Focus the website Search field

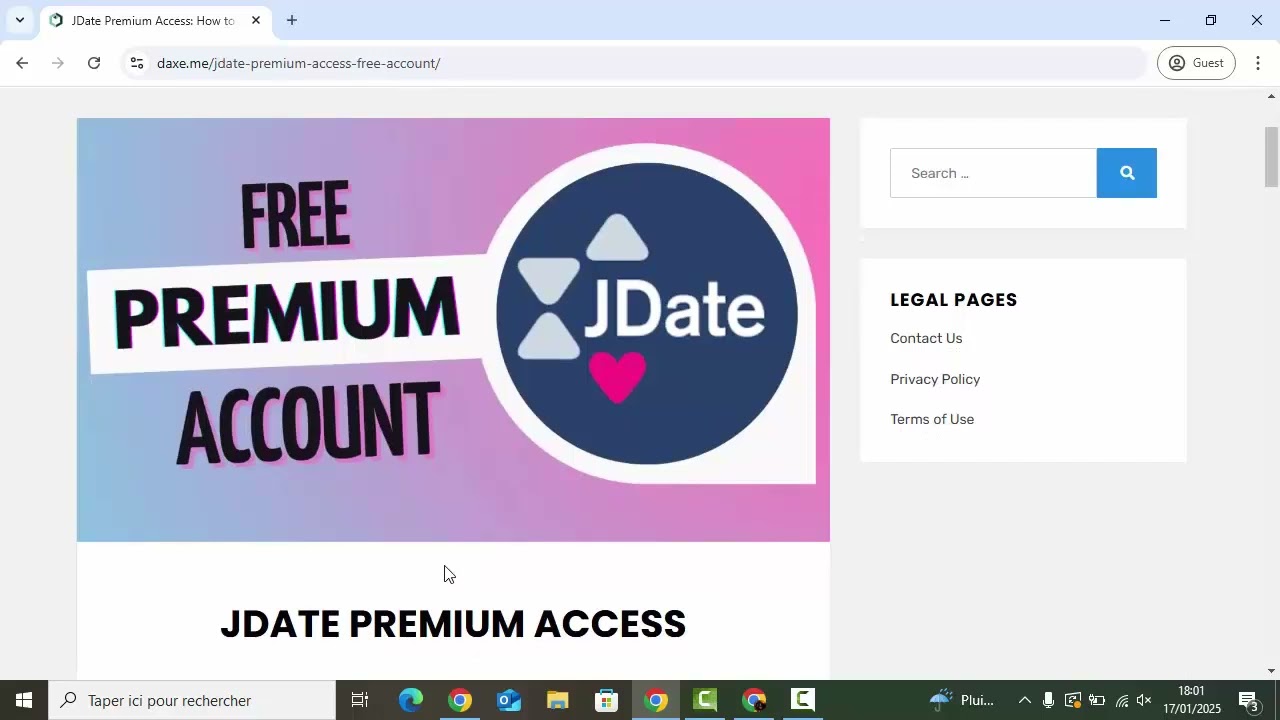pos(993,173)
